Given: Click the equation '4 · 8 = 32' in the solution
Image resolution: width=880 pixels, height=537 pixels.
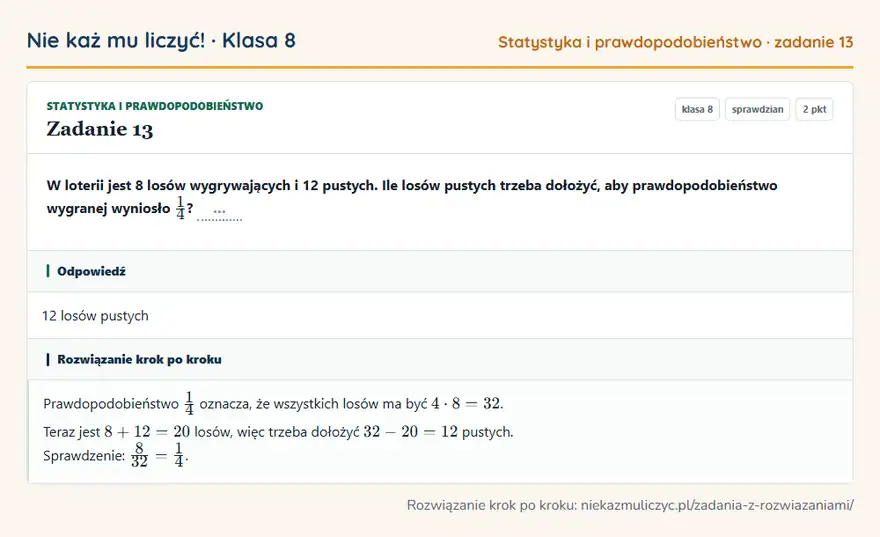Looking at the screenshot, I should point(465,403).
